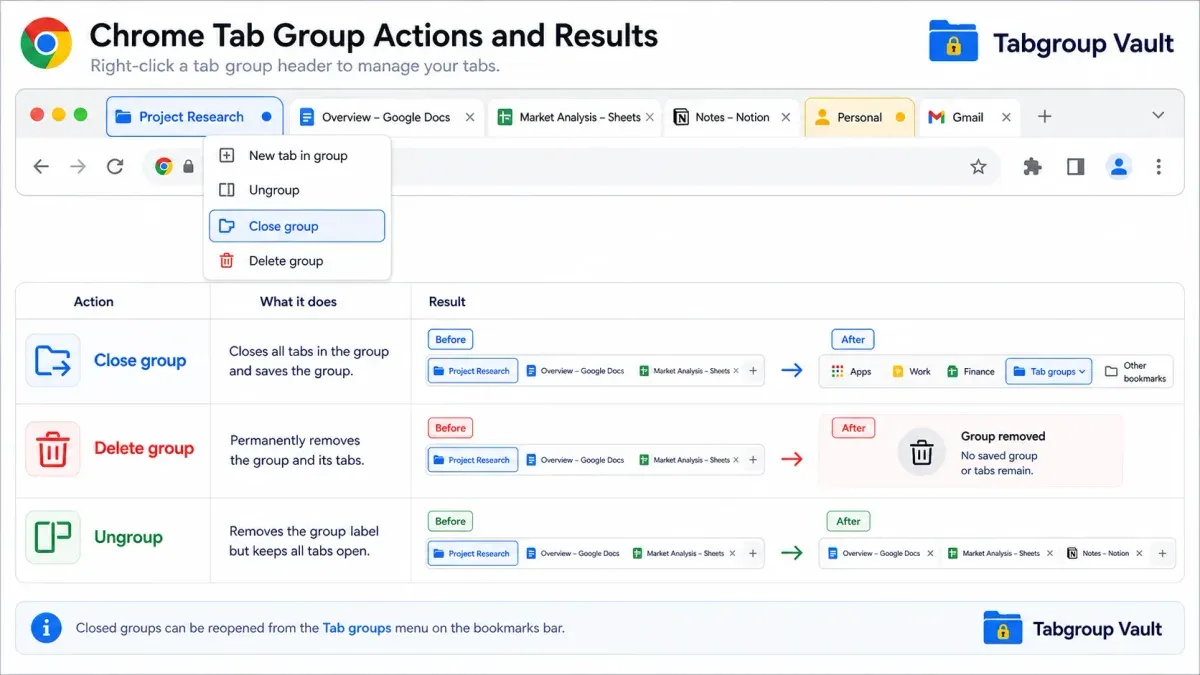
Task: Click the yellow dot on Personal group
Action: click(900, 117)
